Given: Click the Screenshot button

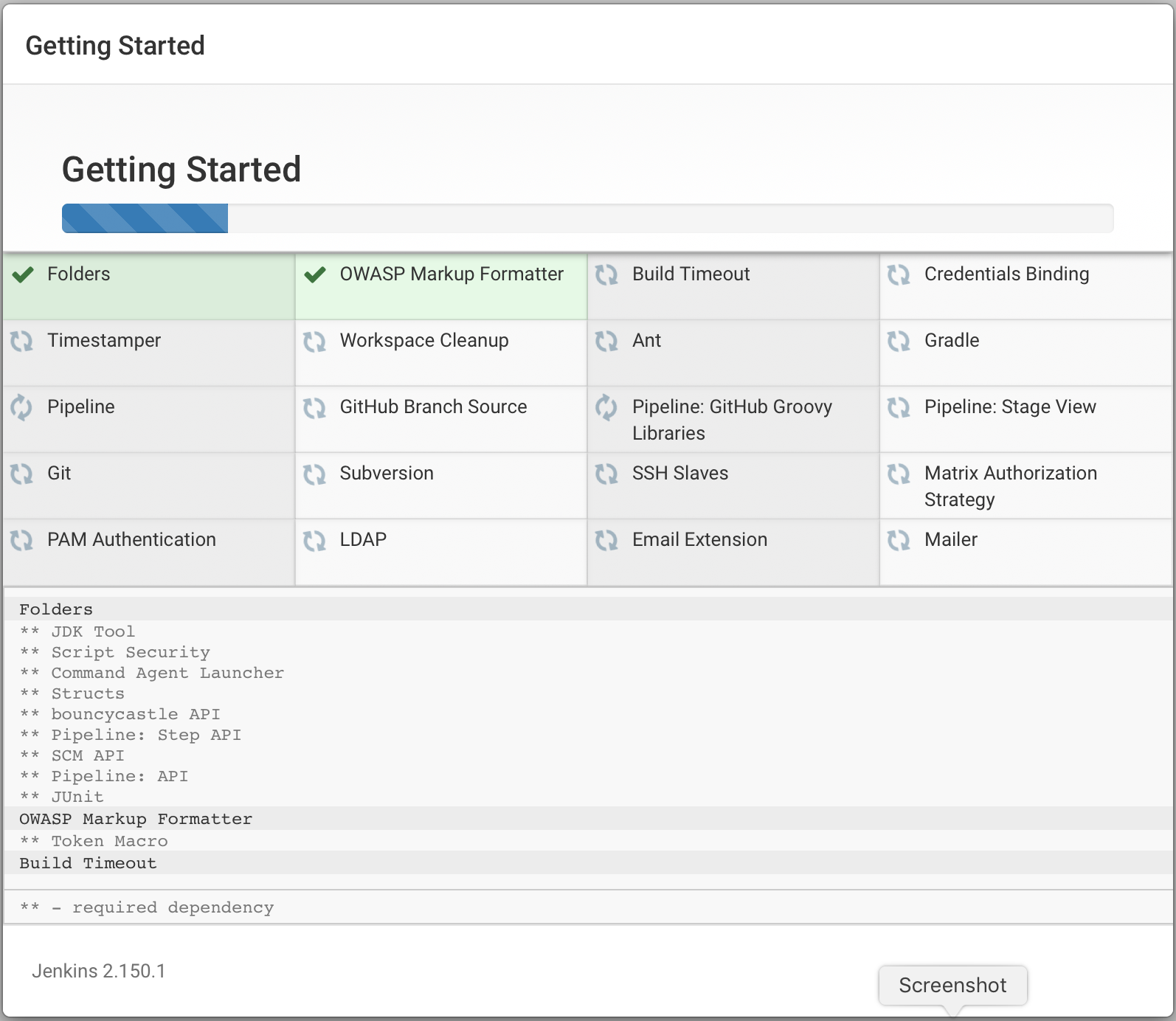Looking at the screenshot, I should tap(952, 986).
